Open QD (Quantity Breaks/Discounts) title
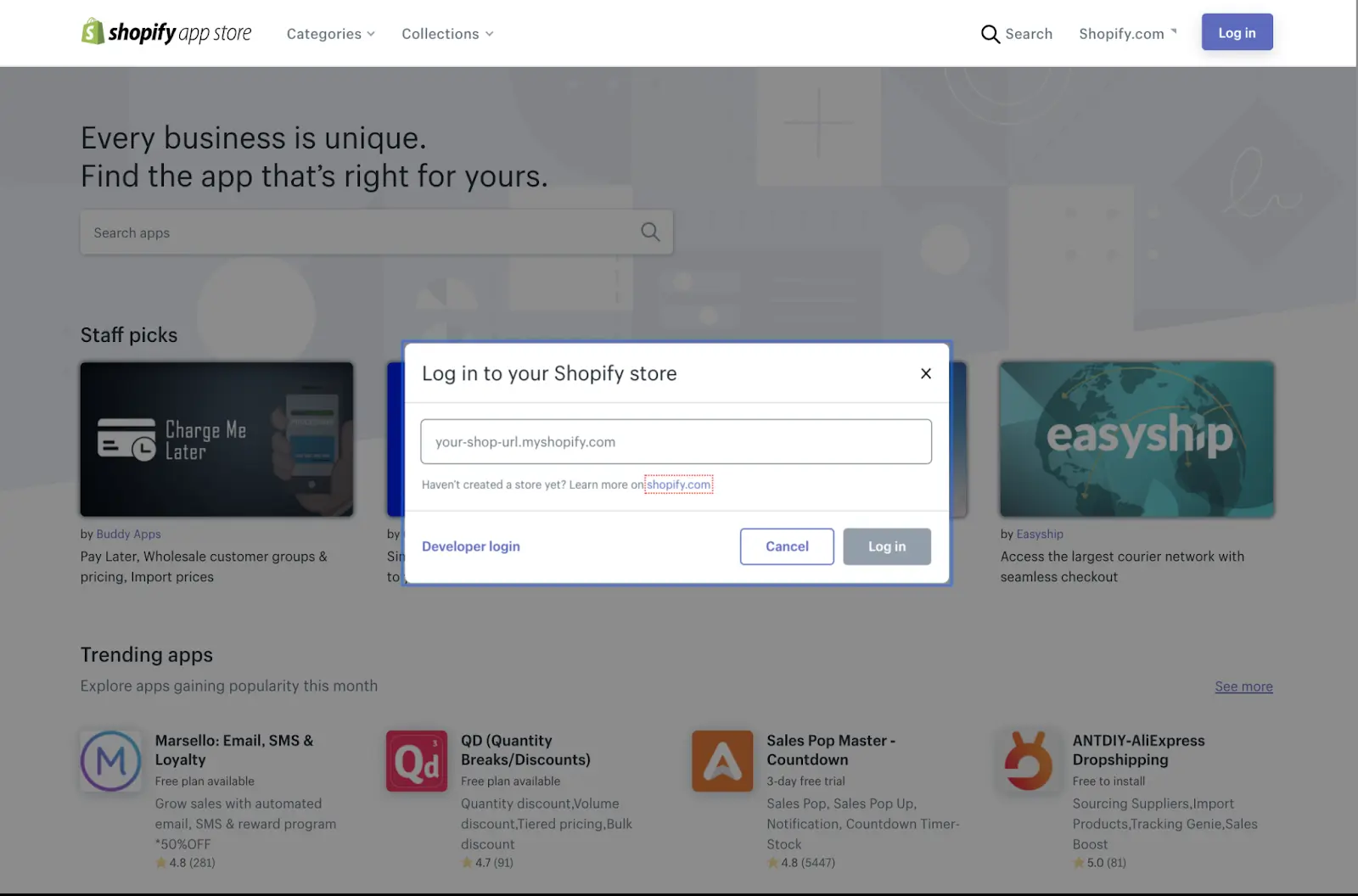 (525, 750)
